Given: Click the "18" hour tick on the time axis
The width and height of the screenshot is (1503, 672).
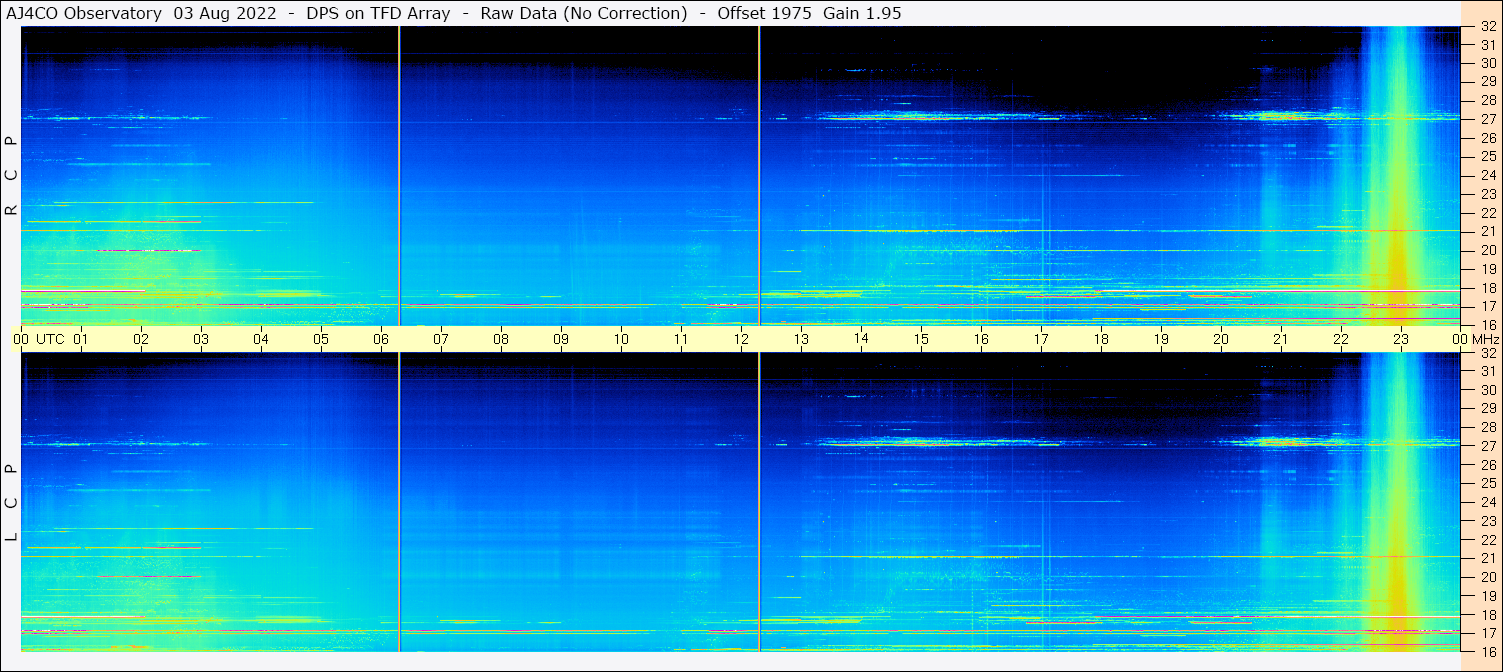Looking at the screenshot, I should (x=1101, y=339).
